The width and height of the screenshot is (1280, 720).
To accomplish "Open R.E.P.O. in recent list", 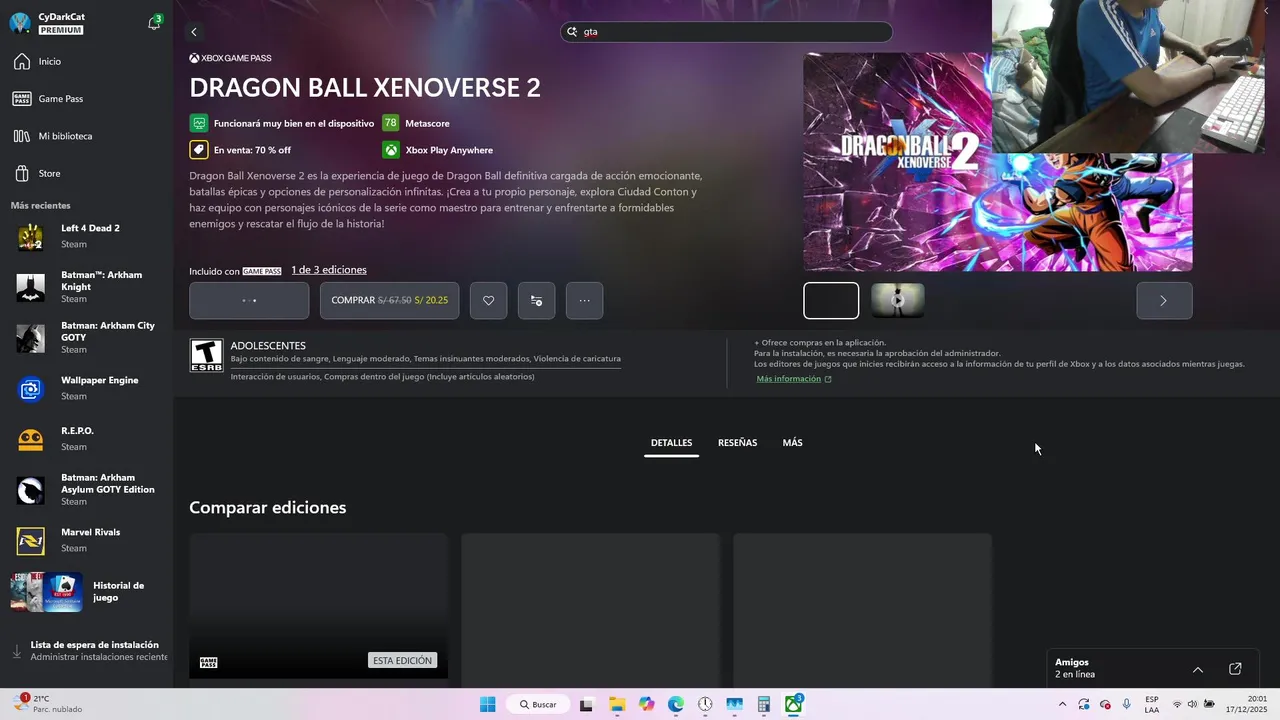I will pos(86,439).
